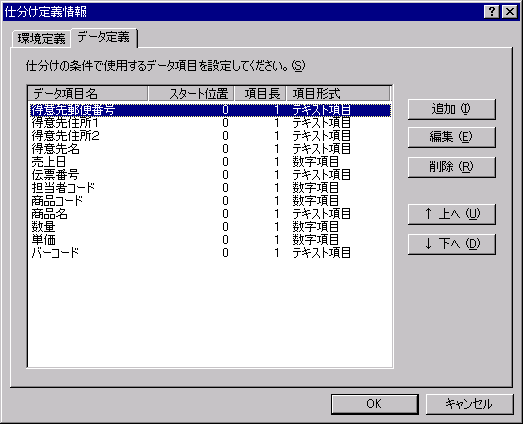This screenshot has width=523, height=424.
Task: Select the 得意先名 row
Action: [x=210, y=149]
